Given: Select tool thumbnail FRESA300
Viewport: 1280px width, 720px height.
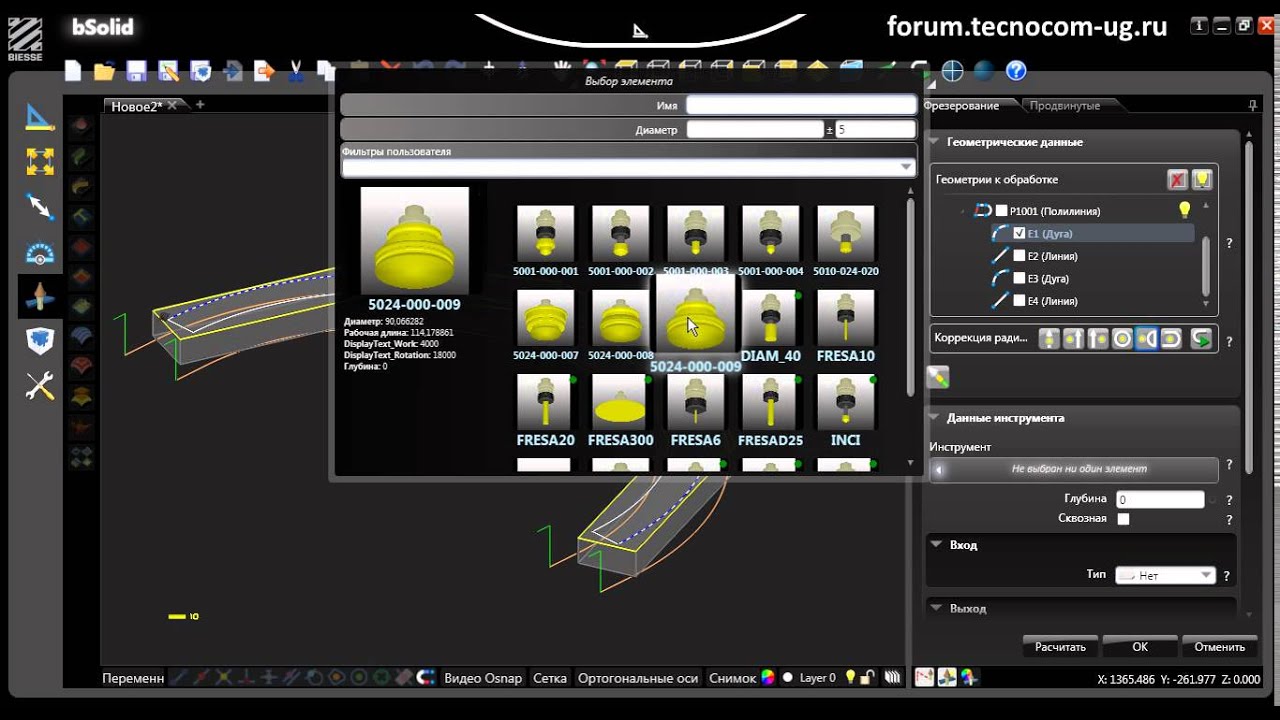Looking at the screenshot, I should (620, 410).
